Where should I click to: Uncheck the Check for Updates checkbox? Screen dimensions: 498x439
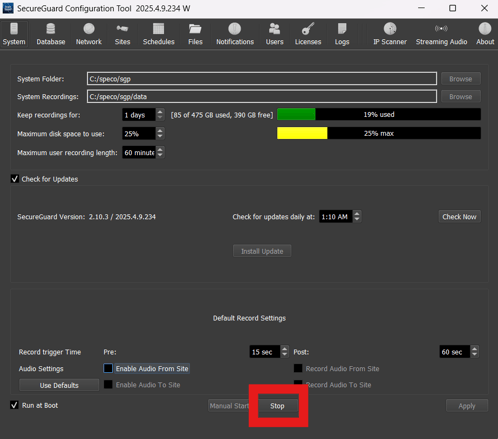[15, 179]
